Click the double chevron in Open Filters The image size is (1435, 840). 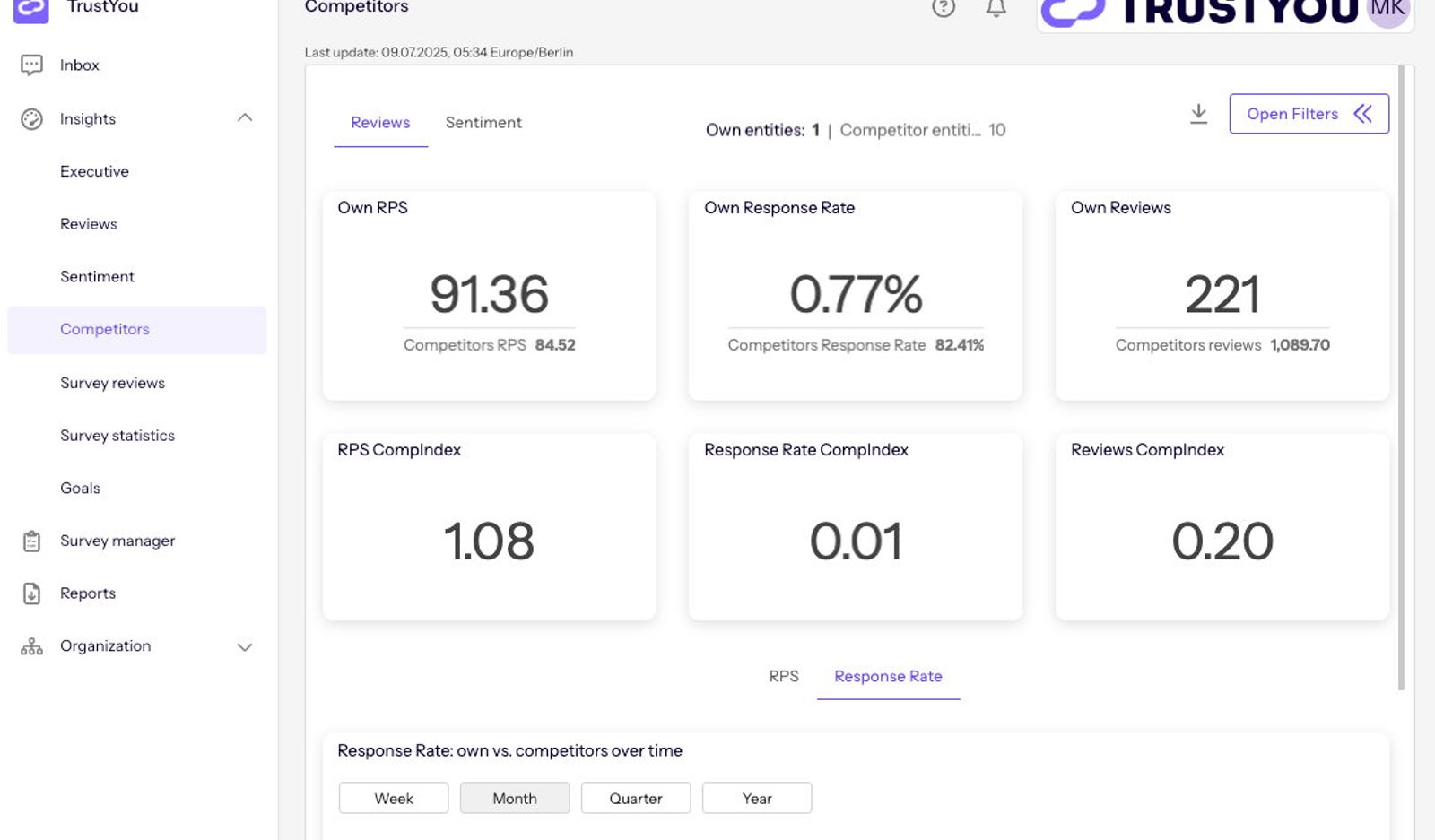point(1362,114)
